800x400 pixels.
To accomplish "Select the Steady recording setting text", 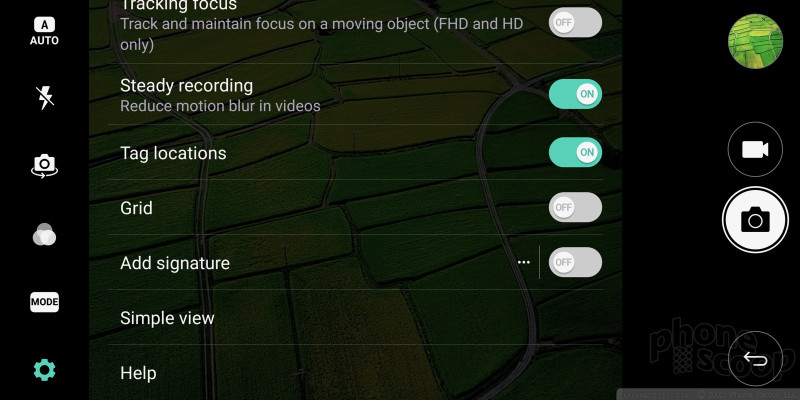I will (x=186, y=86).
